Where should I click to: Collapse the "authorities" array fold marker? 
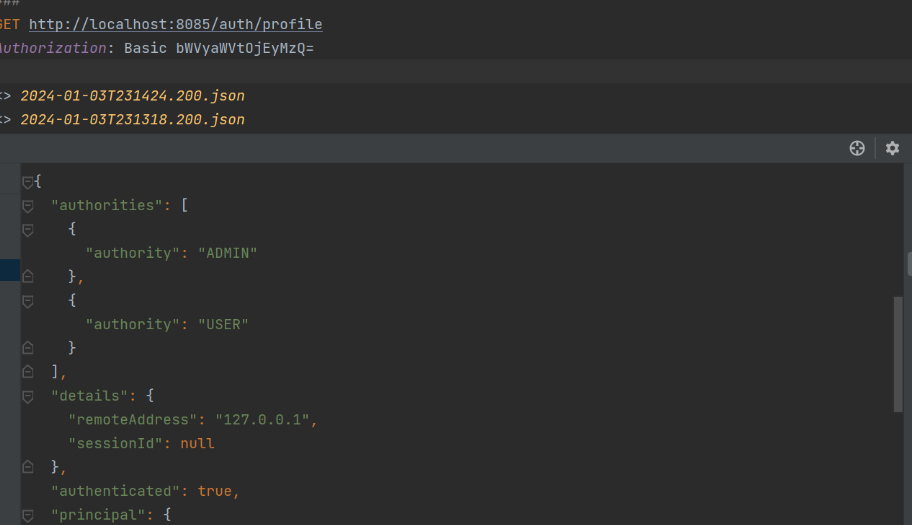pyautogui.click(x=27, y=206)
